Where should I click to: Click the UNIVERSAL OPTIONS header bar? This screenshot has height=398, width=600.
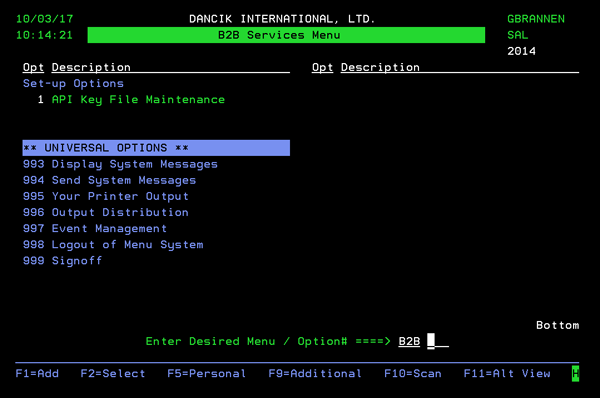pyautogui.click(x=156, y=148)
